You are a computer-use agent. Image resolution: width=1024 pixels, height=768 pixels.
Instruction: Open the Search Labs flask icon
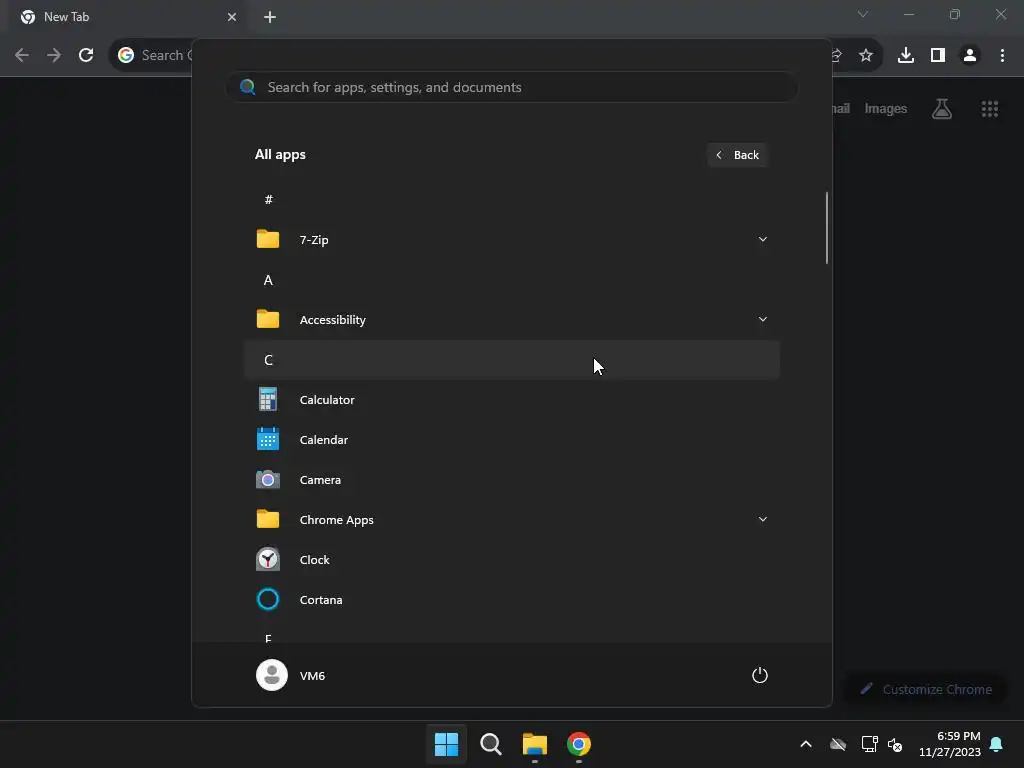coord(942,108)
